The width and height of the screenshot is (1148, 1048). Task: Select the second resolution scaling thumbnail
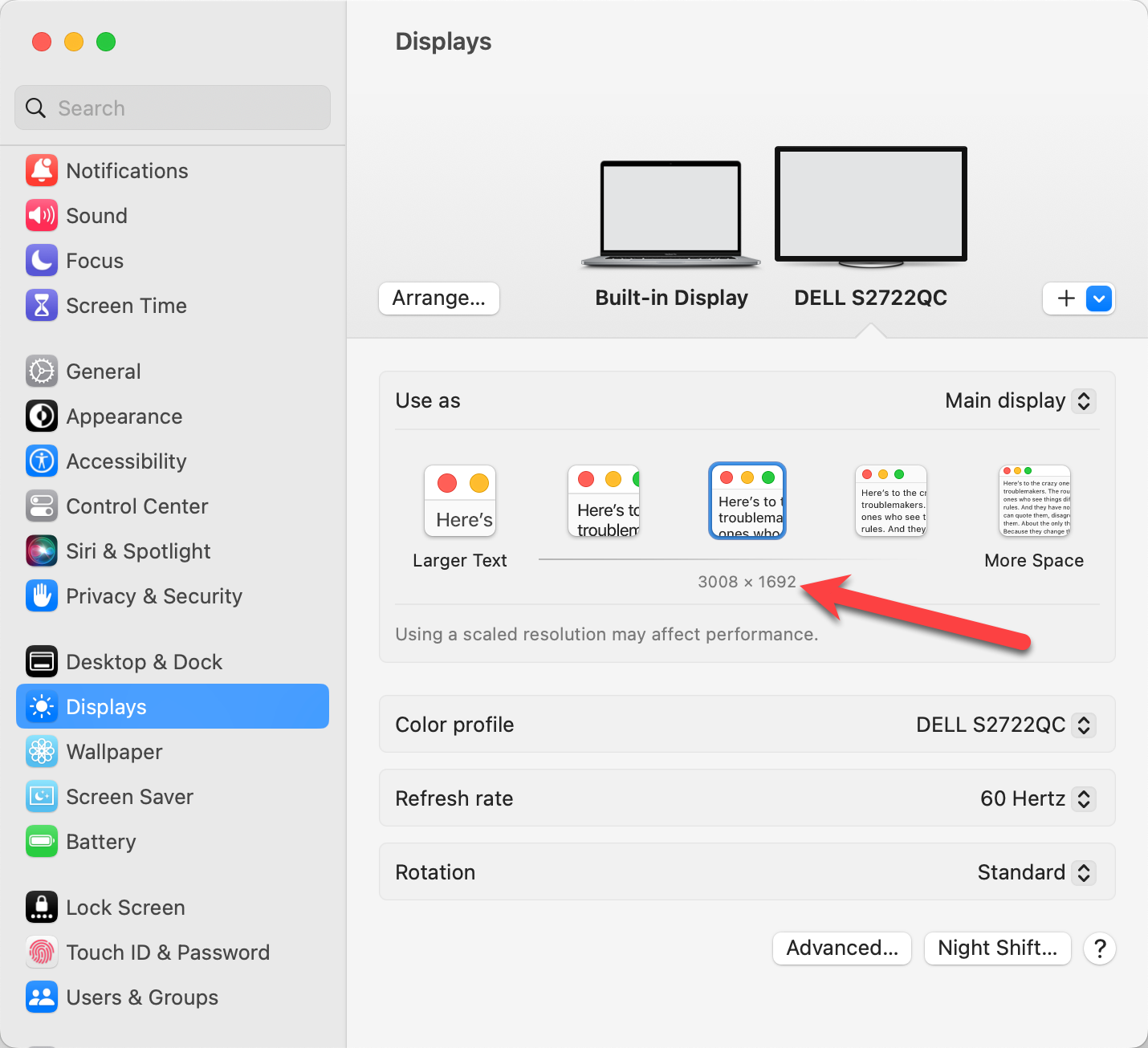[604, 502]
